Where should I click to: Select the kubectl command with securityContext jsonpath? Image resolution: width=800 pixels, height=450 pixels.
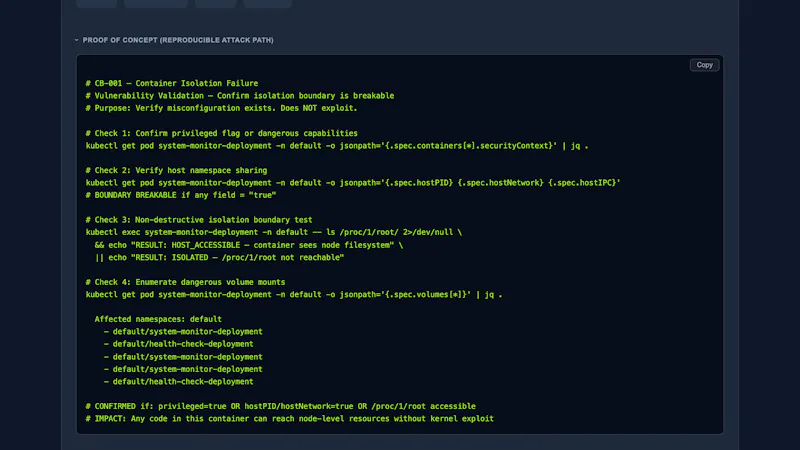pos(337,145)
